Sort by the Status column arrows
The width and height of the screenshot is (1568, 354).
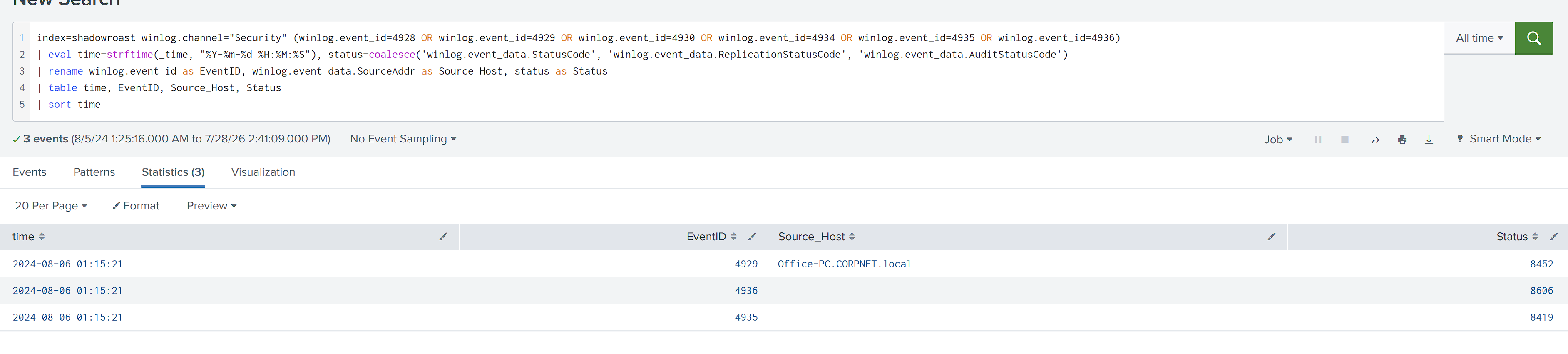(x=1535, y=237)
